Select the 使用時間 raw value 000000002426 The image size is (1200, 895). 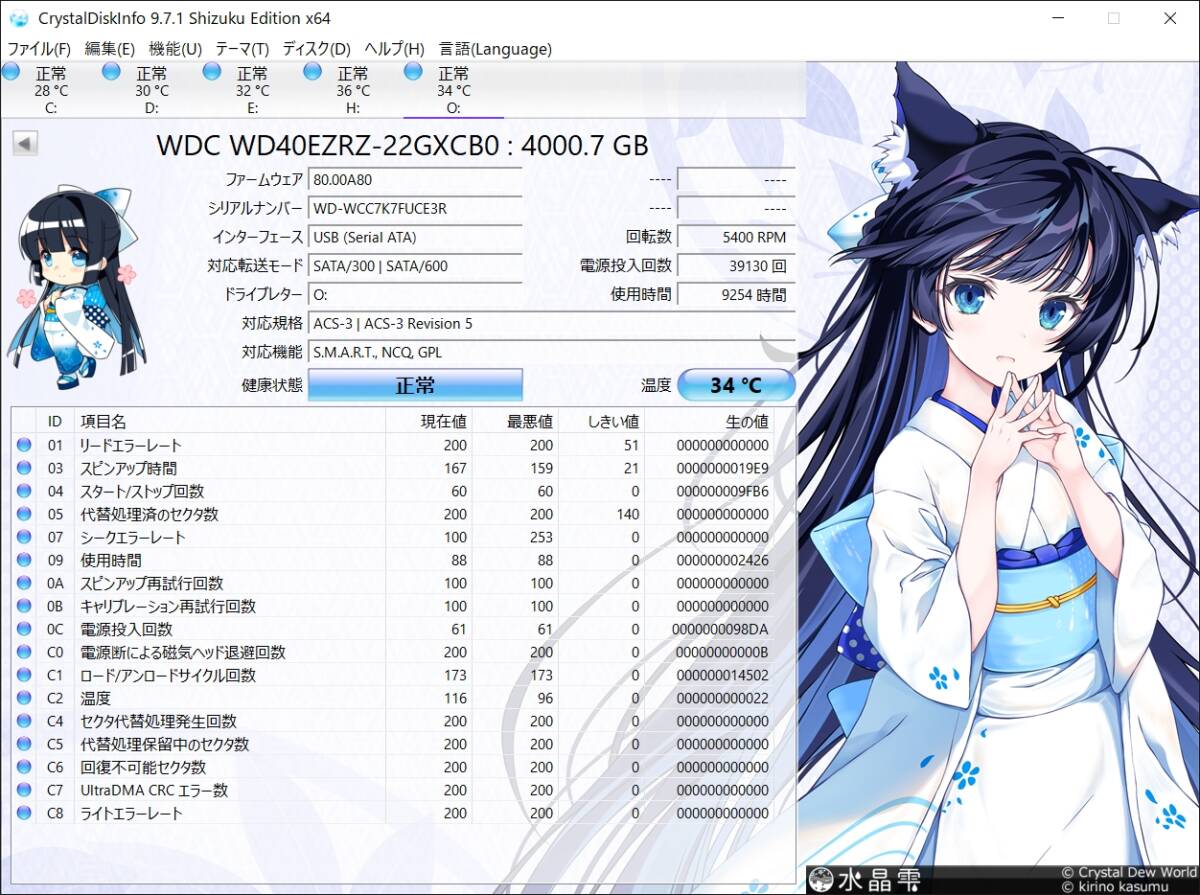(x=720, y=560)
